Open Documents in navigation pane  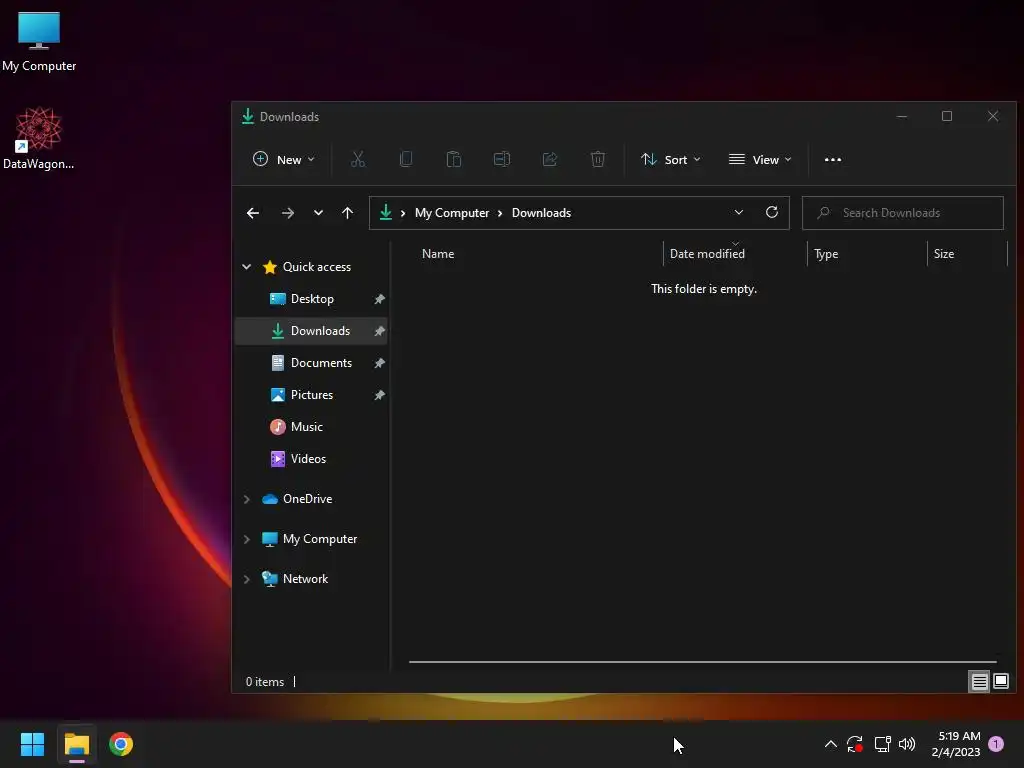(x=312, y=363)
